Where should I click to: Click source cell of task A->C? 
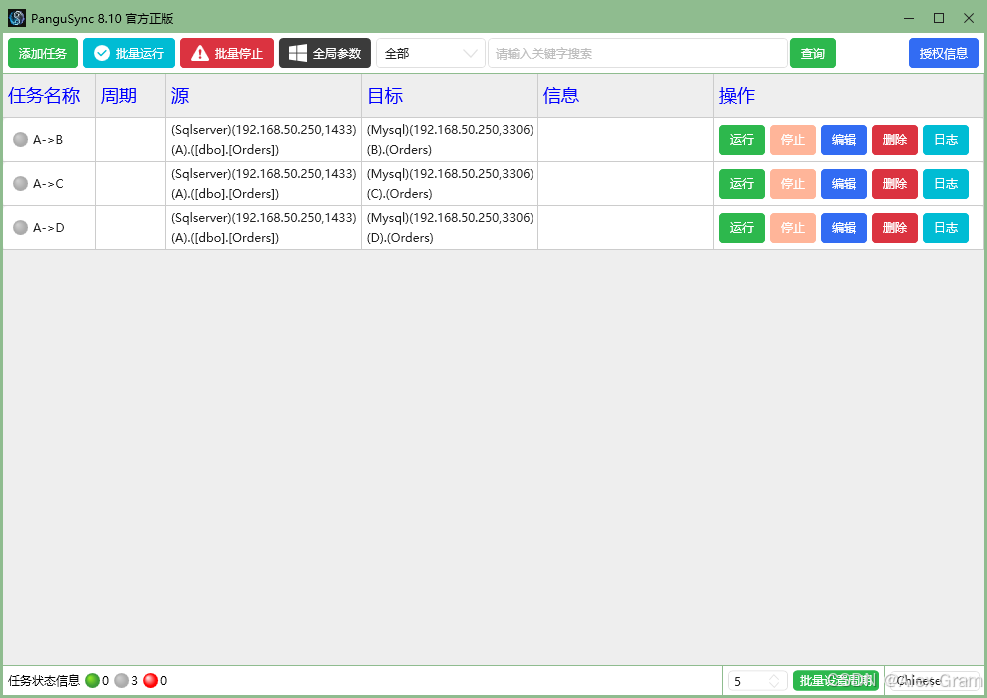[x=264, y=184]
